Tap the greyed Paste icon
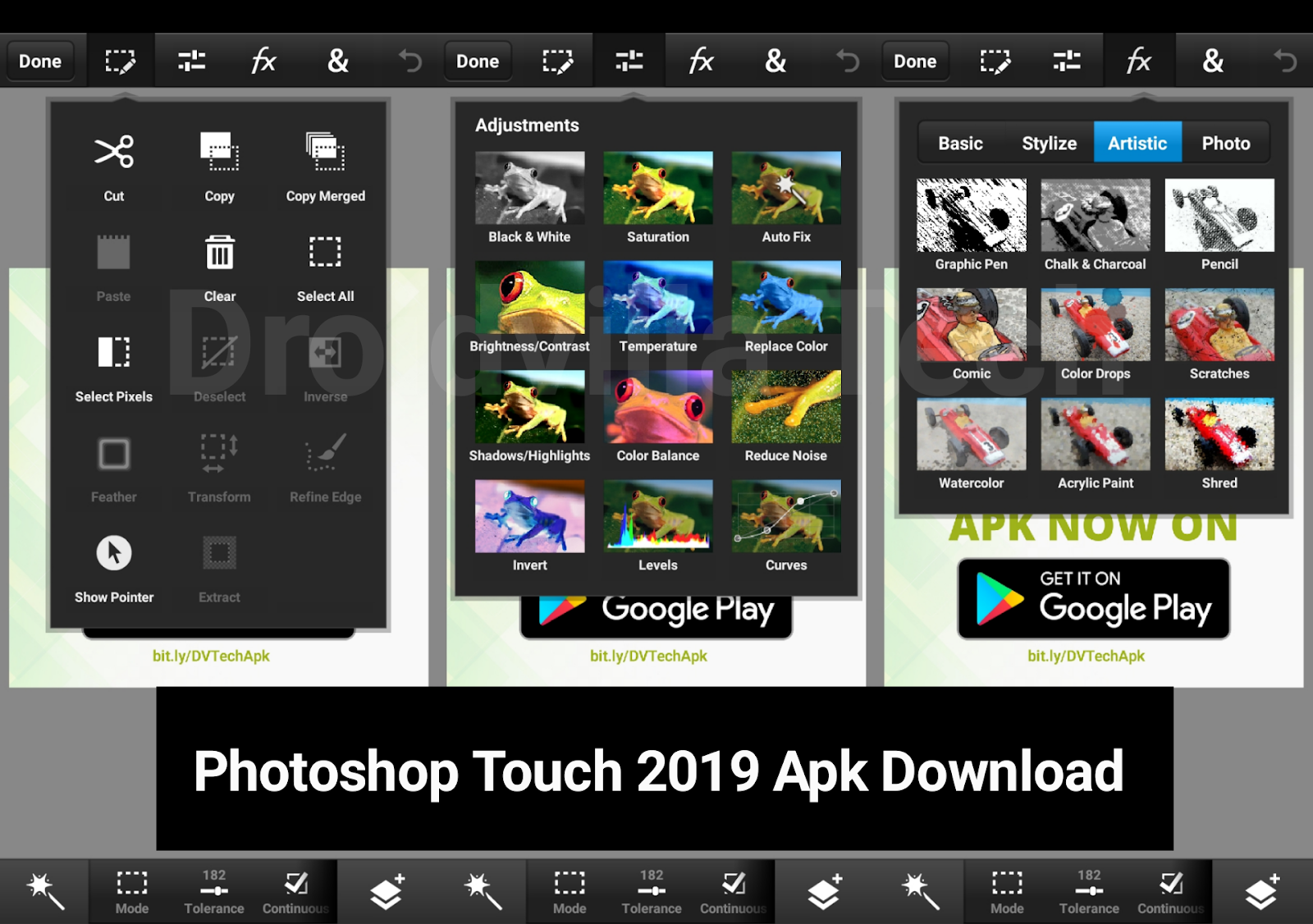The height and width of the screenshot is (924, 1313). (114, 252)
